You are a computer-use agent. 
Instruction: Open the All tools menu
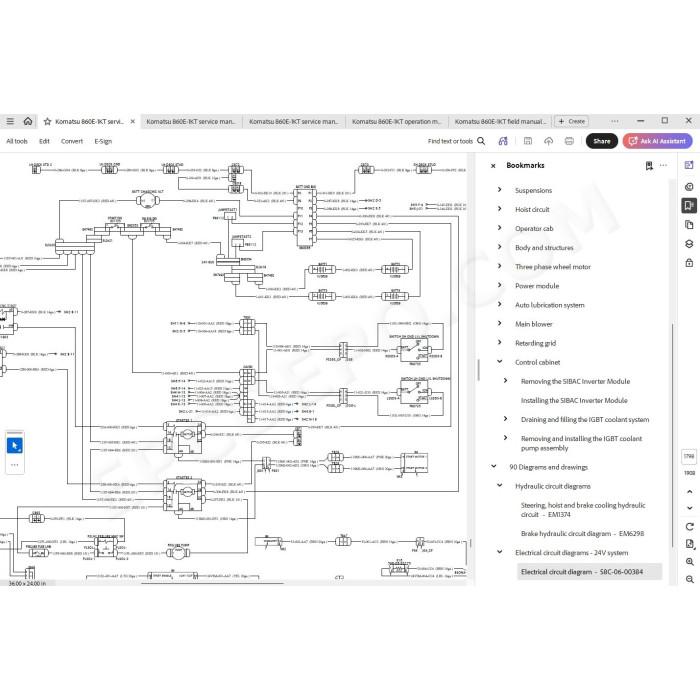tap(17, 141)
